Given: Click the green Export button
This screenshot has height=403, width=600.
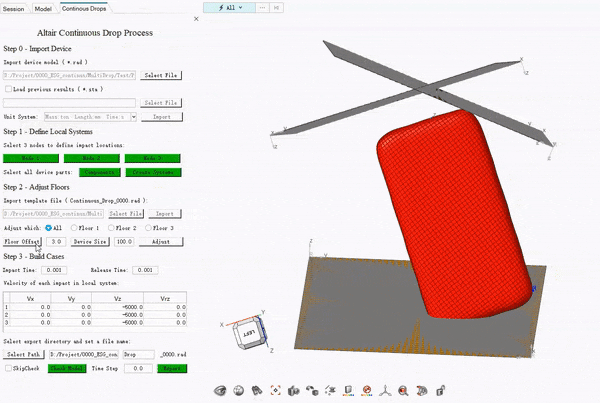Looking at the screenshot, I should 172,368.
